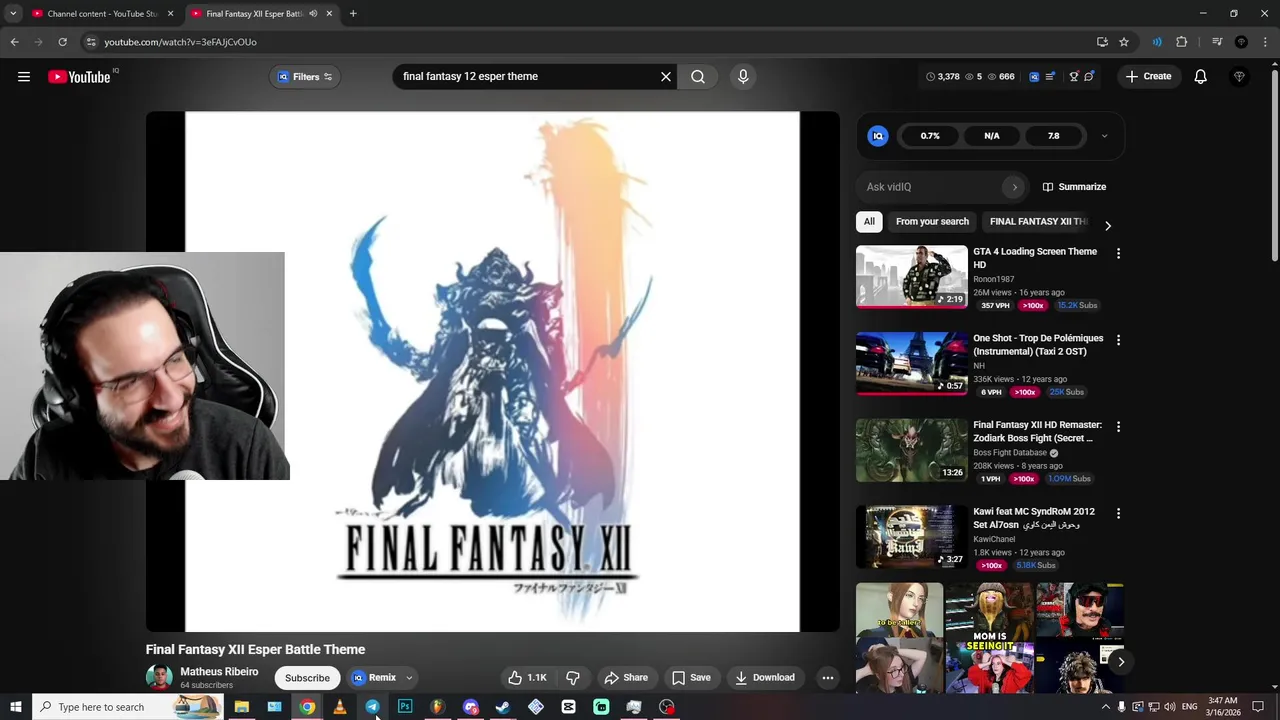1280x720 pixels.
Task: Click the Create button
Action: pyautogui.click(x=1148, y=77)
